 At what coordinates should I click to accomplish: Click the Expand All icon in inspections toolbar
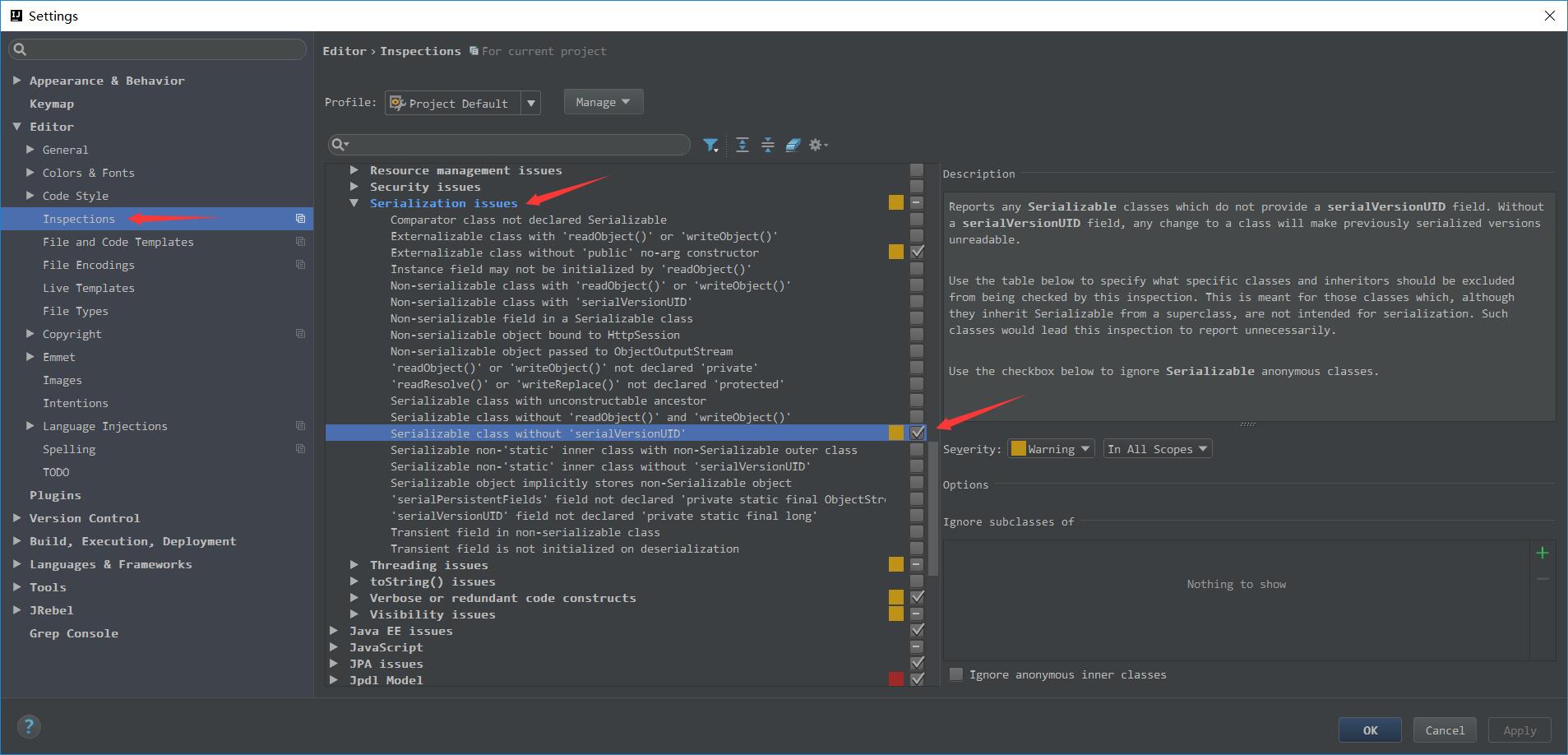tap(742, 146)
